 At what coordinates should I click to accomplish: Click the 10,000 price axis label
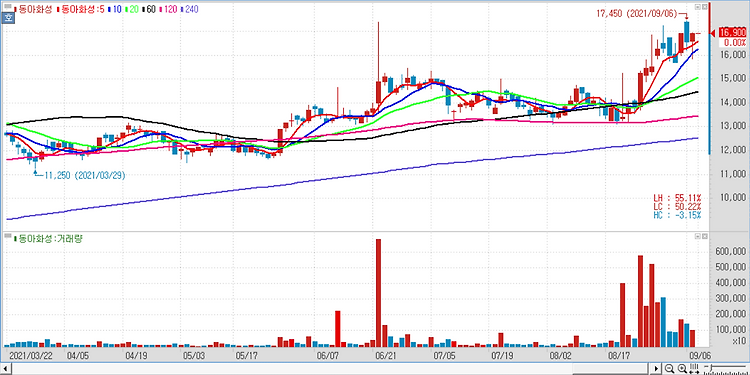733,198
